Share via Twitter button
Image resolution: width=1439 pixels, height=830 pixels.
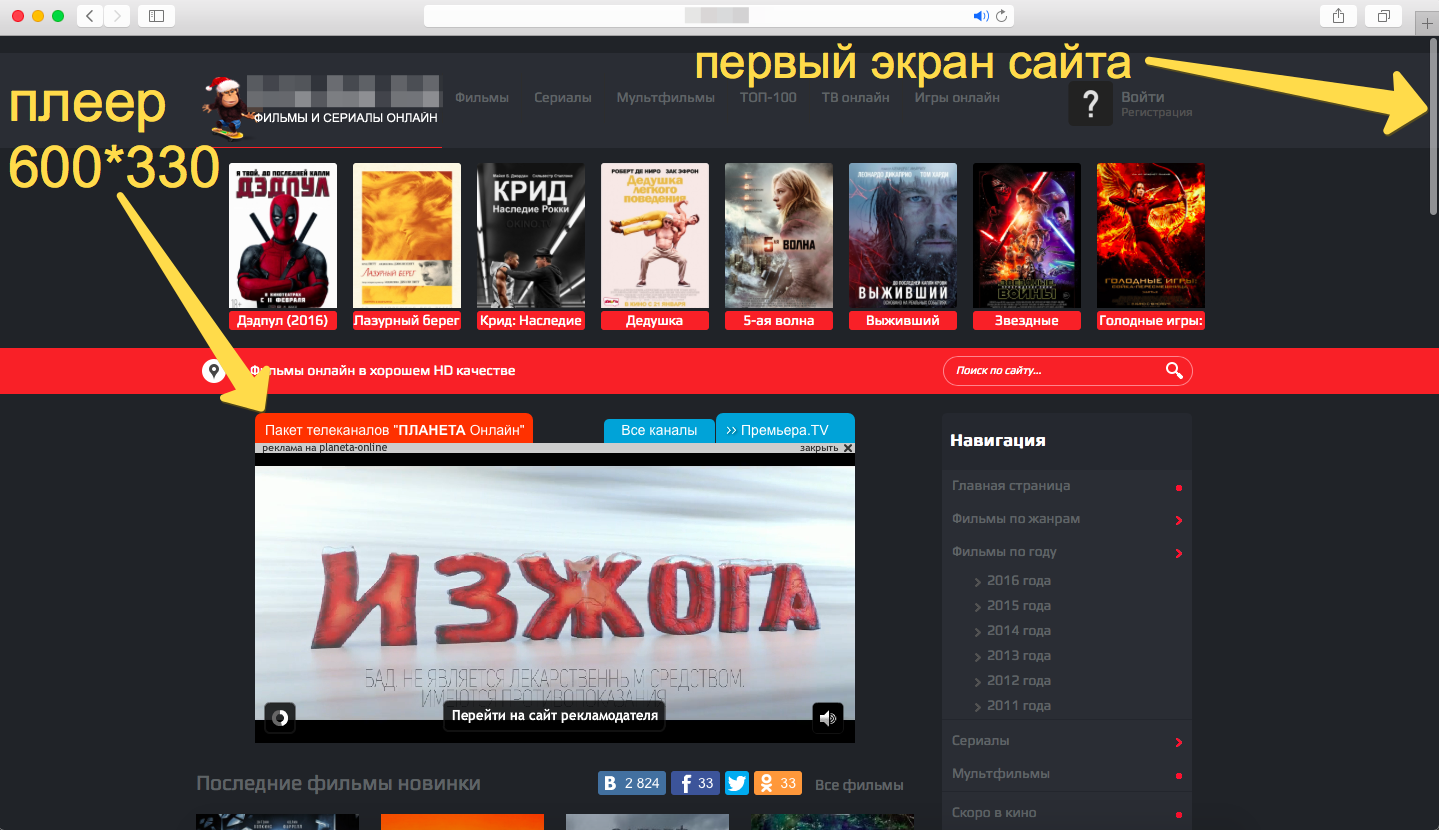(x=737, y=783)
